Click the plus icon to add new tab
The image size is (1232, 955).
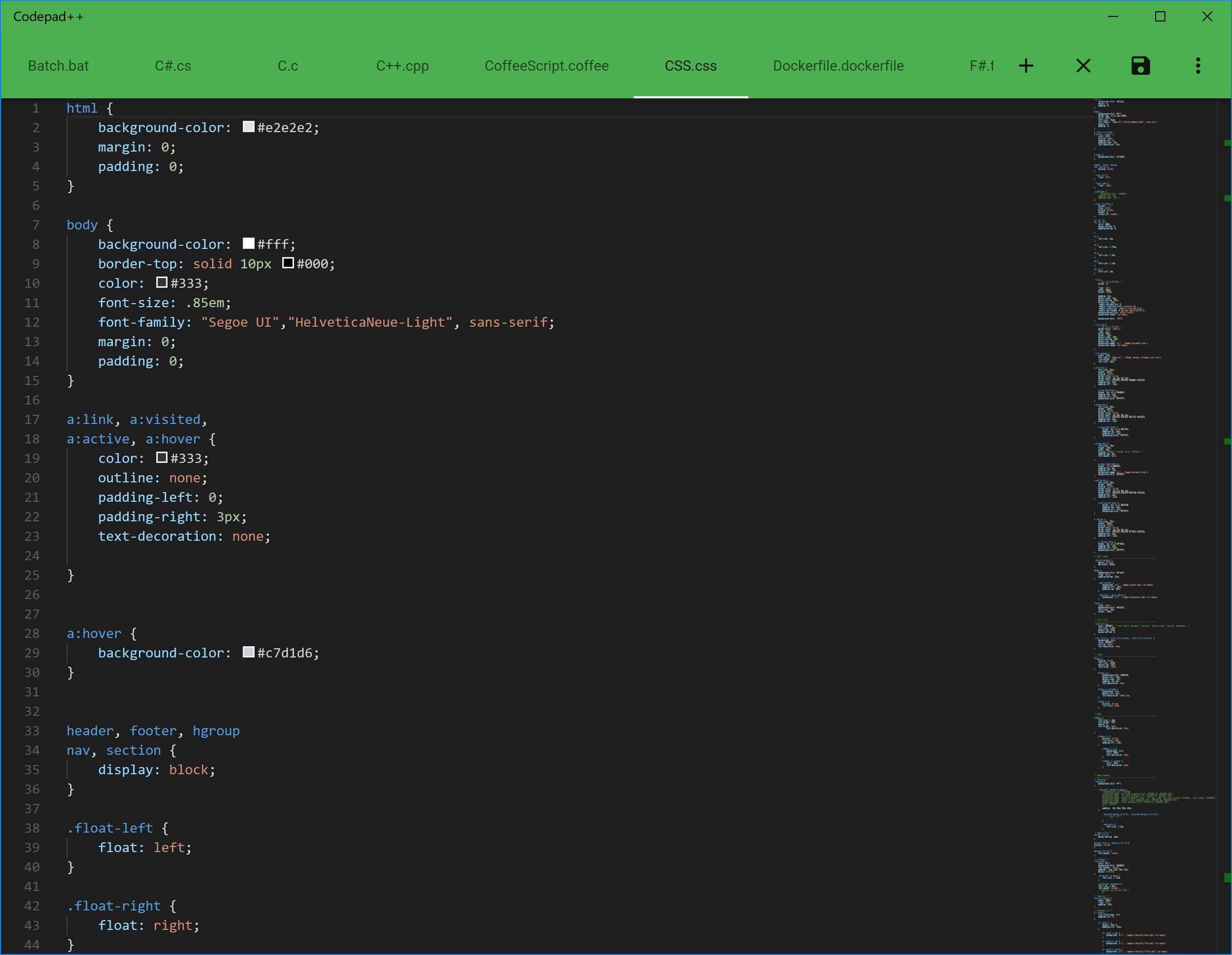(1026, 66)
